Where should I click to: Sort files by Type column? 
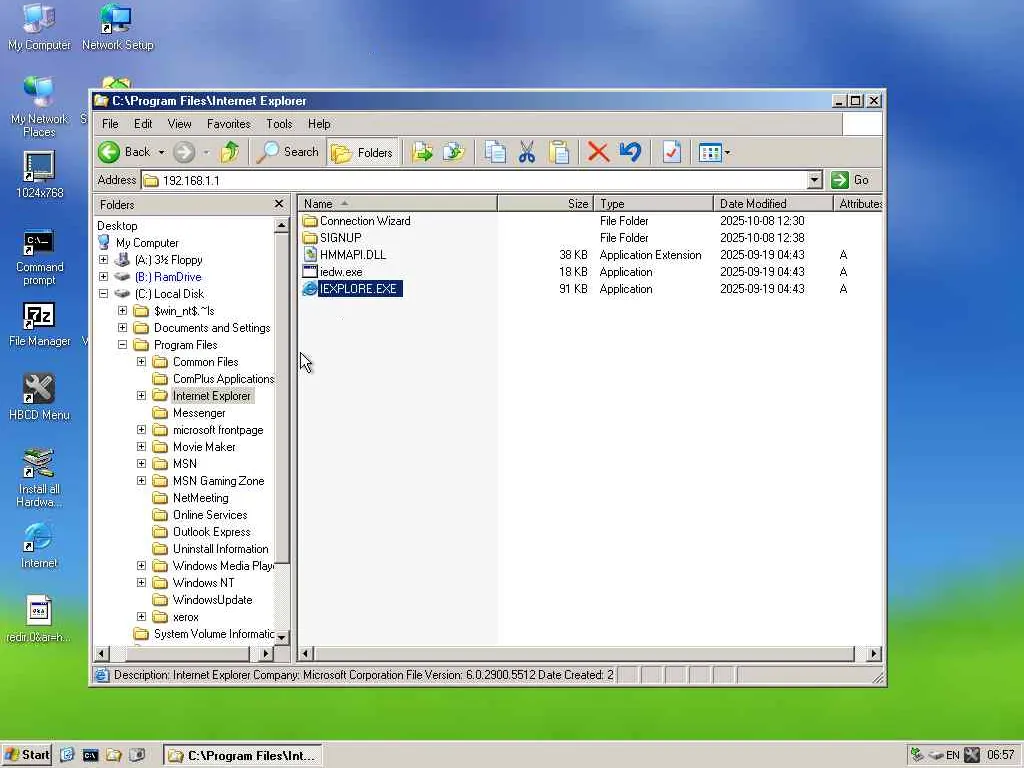654,204
